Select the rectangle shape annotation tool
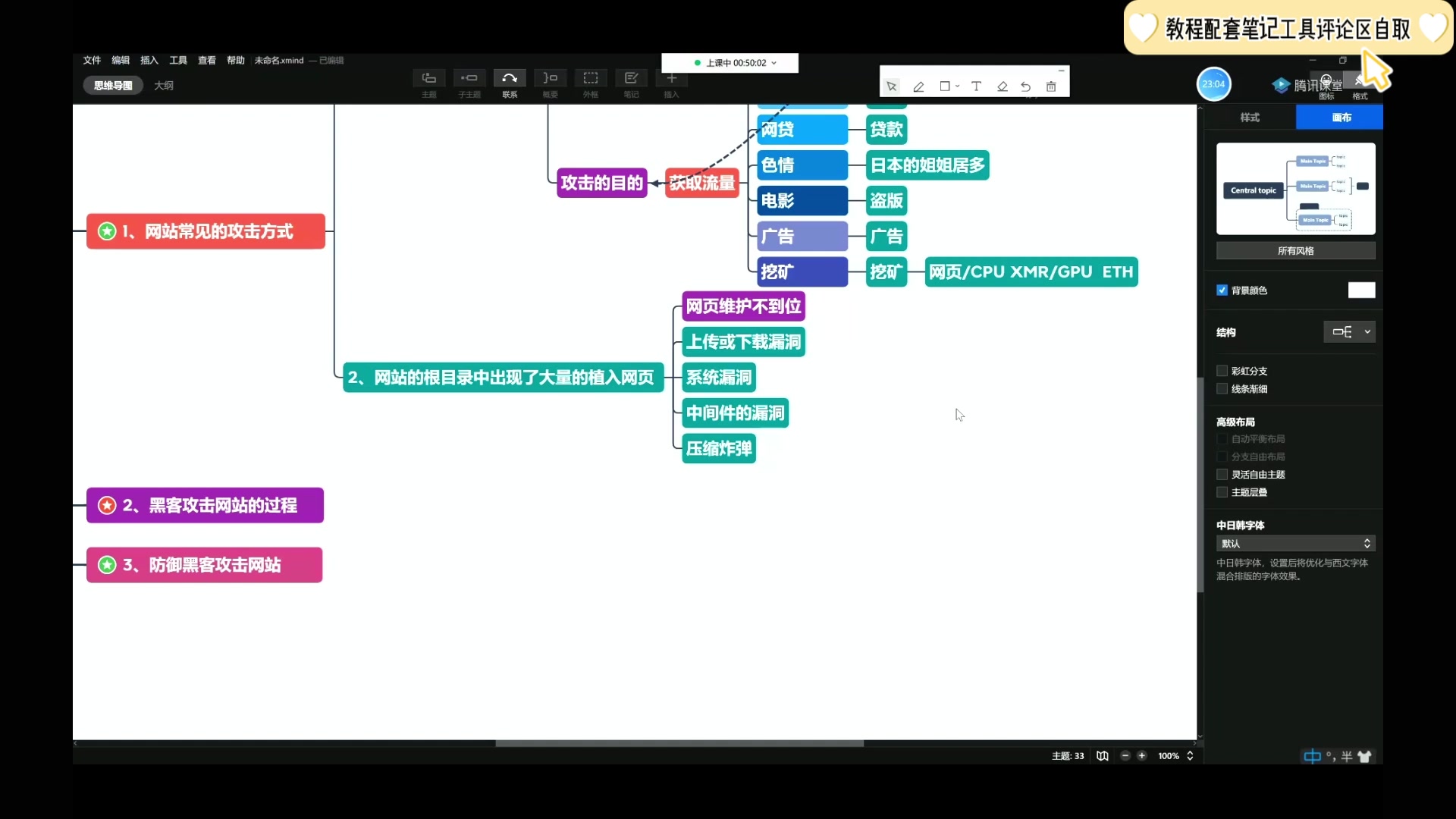1456x819 pixels. pos(945,86)
